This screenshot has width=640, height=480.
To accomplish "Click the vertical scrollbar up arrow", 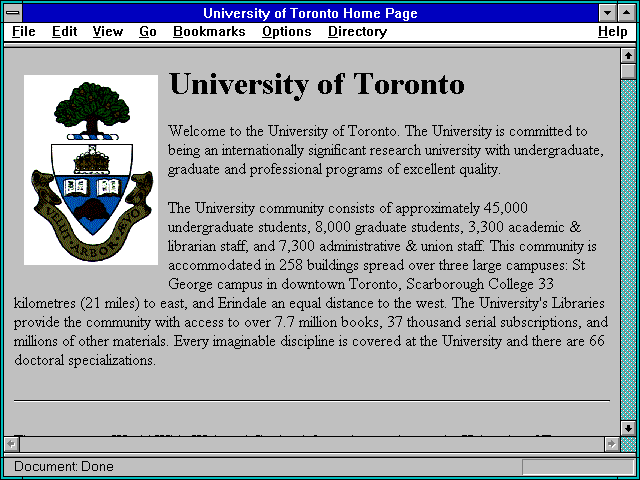I will tap(628, 56).
